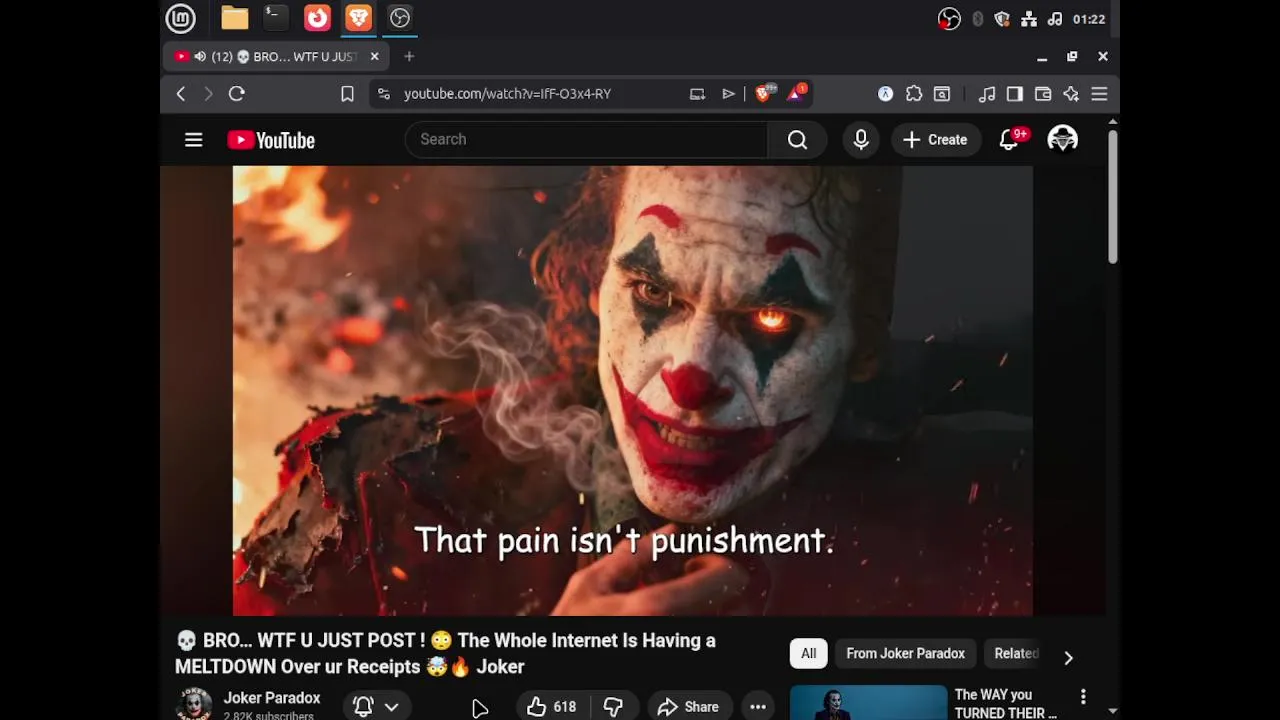This screenshot has width=1280, height=720.
Task: Bookmark this page
Action: tap(347, 94)
